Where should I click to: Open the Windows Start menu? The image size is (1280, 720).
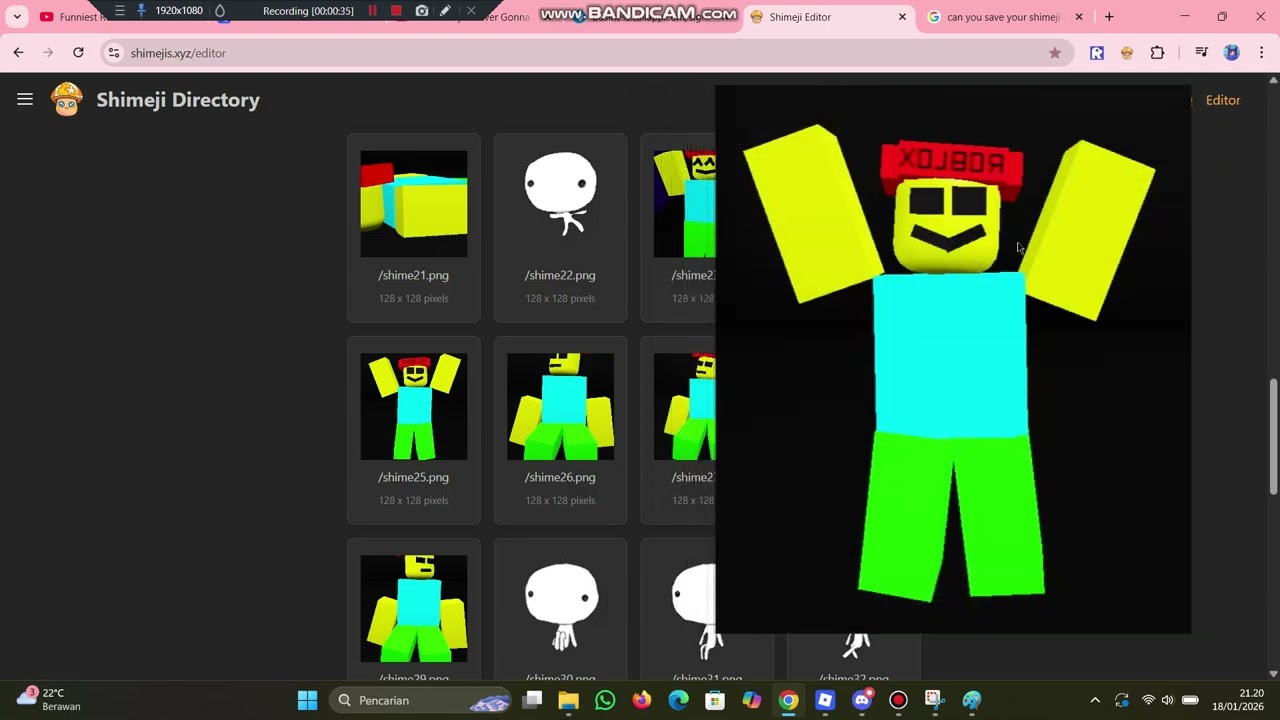[307, 700]
